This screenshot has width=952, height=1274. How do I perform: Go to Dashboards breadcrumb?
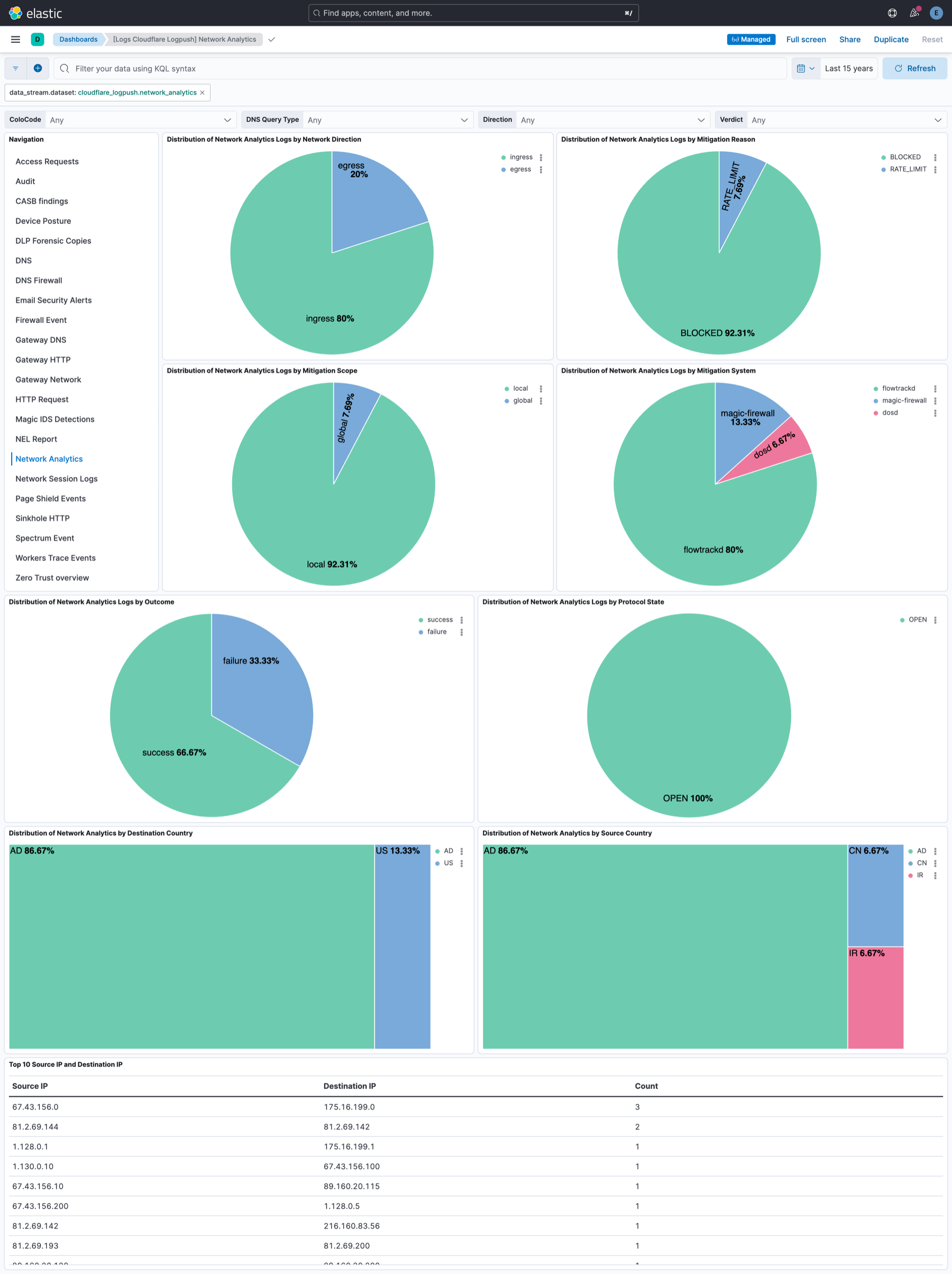(x=78, y=39)
